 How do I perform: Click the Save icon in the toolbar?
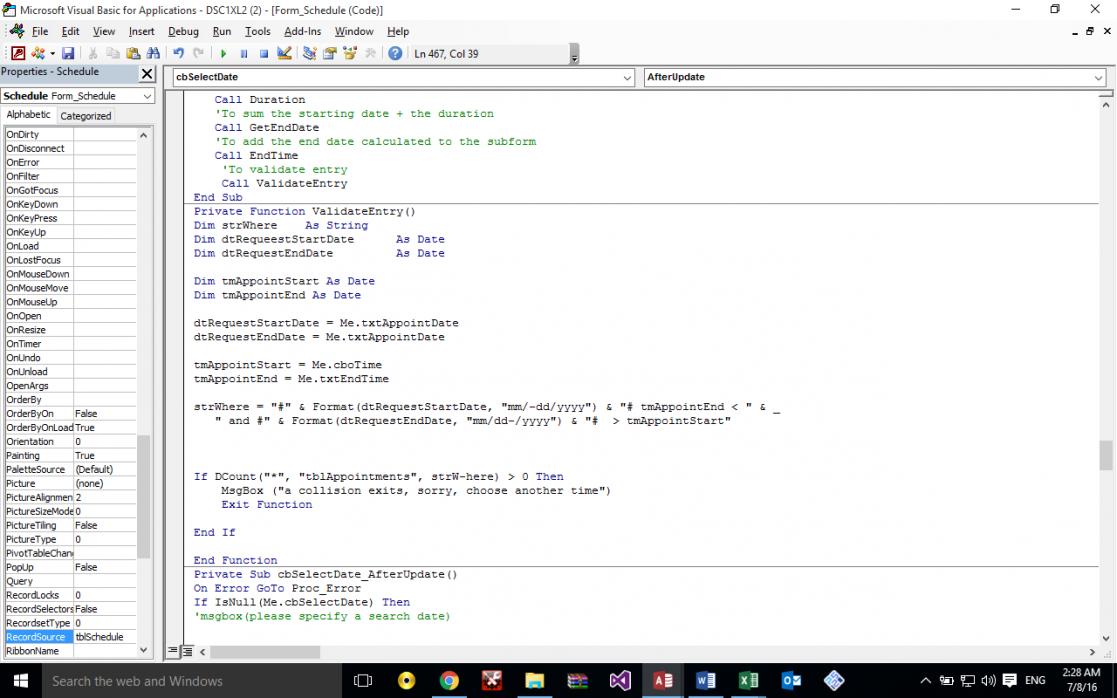click(x=68, y=53)
